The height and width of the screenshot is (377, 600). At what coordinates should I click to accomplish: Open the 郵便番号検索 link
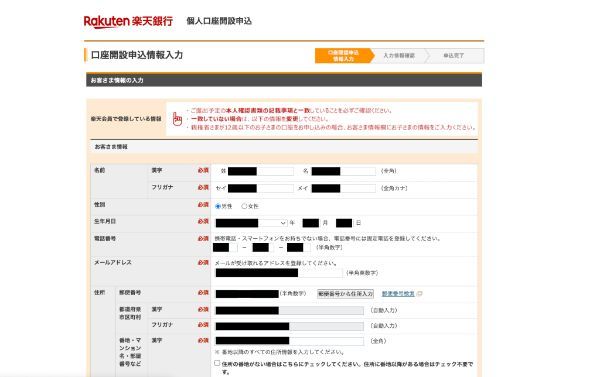point(398,294)
